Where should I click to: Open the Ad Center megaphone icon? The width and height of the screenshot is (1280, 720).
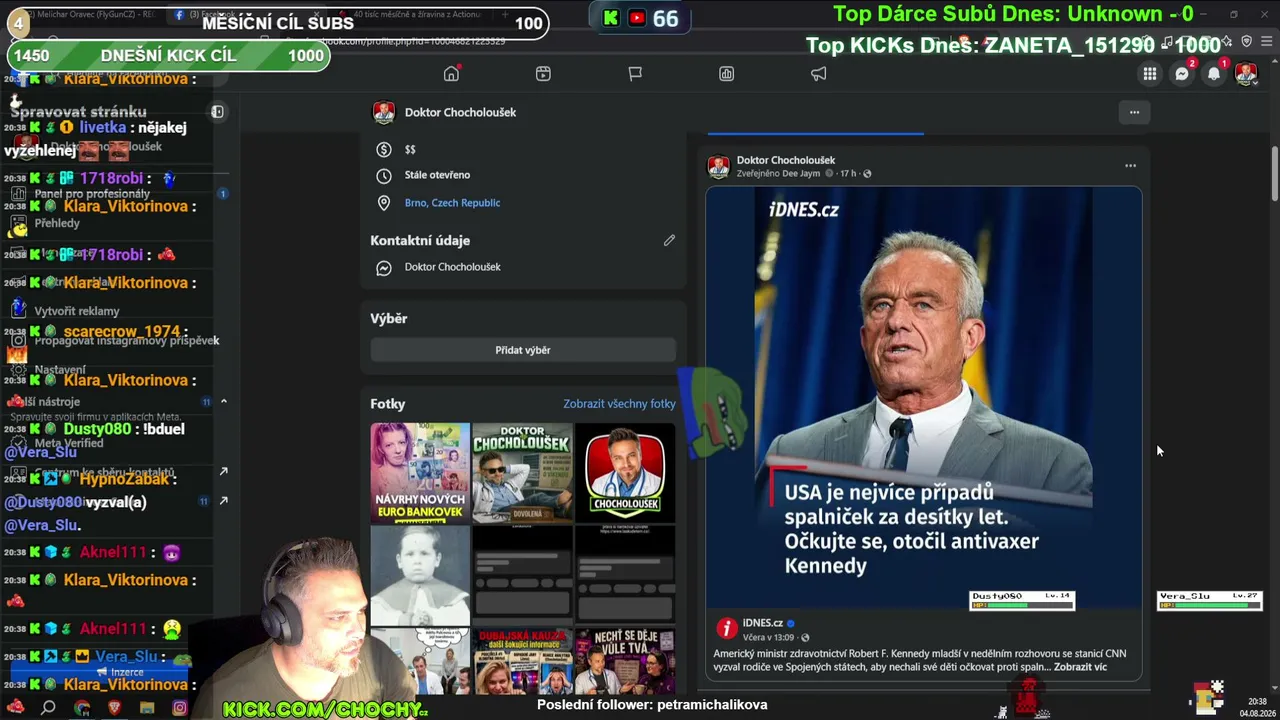[x=819, y=74]
